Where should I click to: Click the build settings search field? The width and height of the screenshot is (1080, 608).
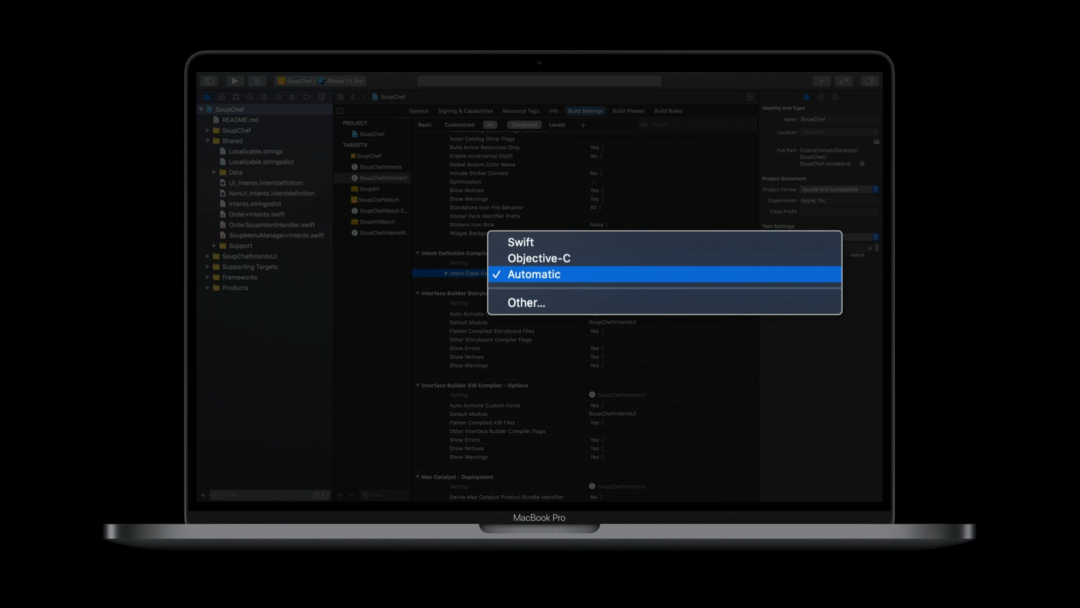(x=696, y=125)
